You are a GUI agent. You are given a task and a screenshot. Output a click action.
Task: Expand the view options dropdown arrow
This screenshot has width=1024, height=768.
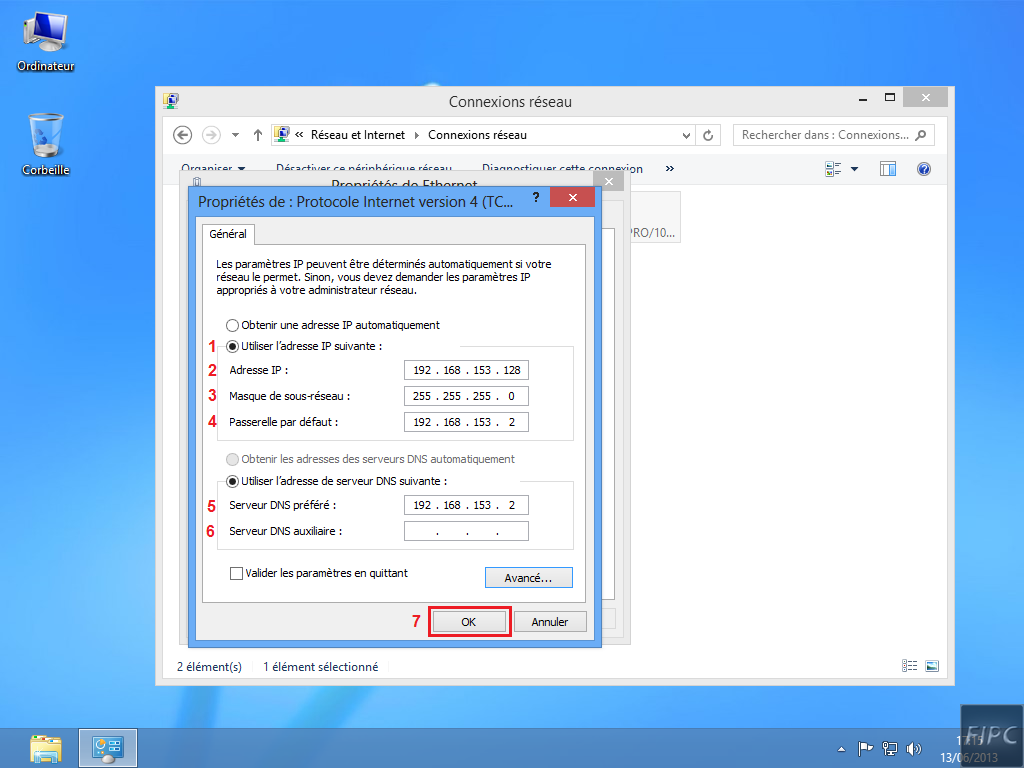tap(854, 169)
